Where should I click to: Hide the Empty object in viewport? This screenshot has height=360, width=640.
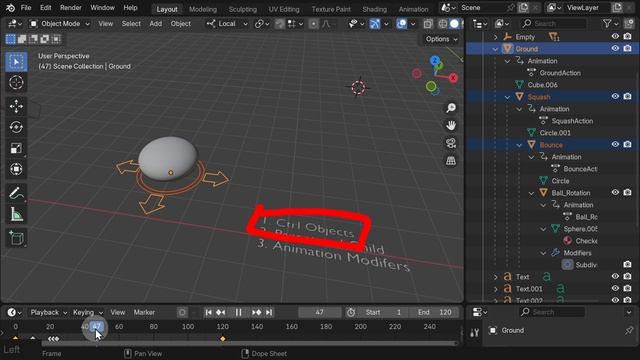pos(615,36)
